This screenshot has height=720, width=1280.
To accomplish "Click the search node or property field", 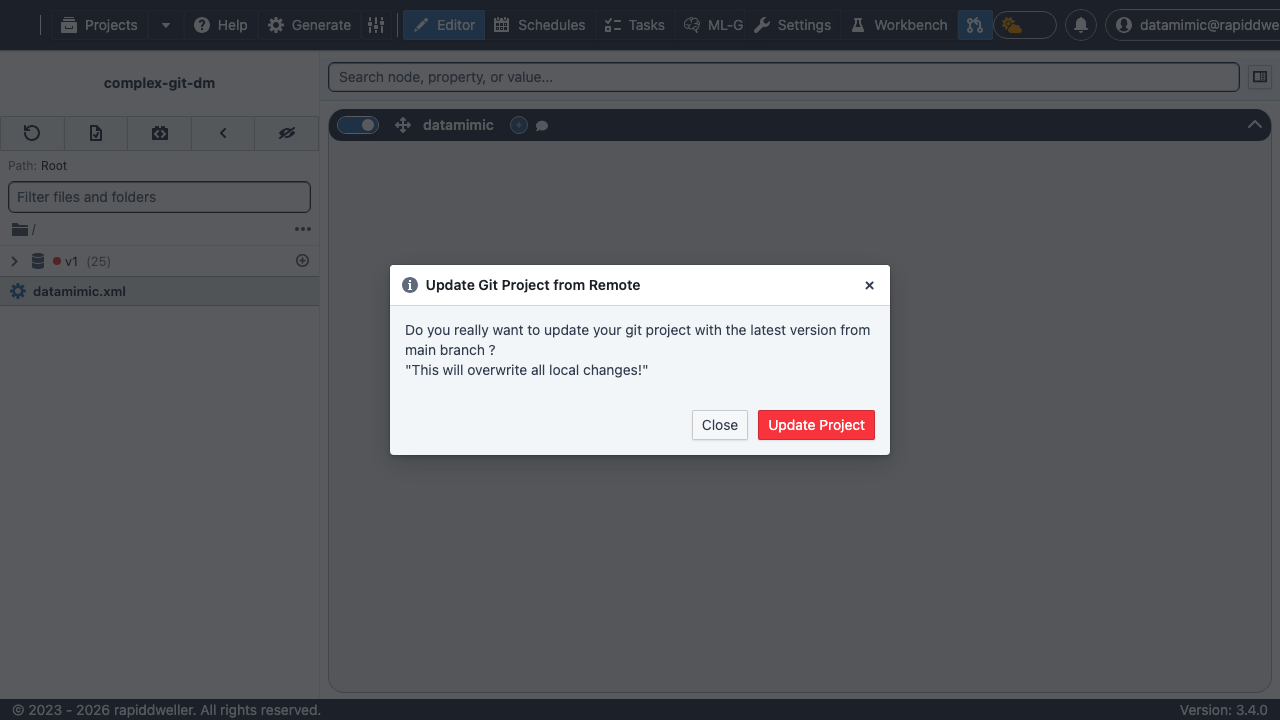I will coord(784,77).
